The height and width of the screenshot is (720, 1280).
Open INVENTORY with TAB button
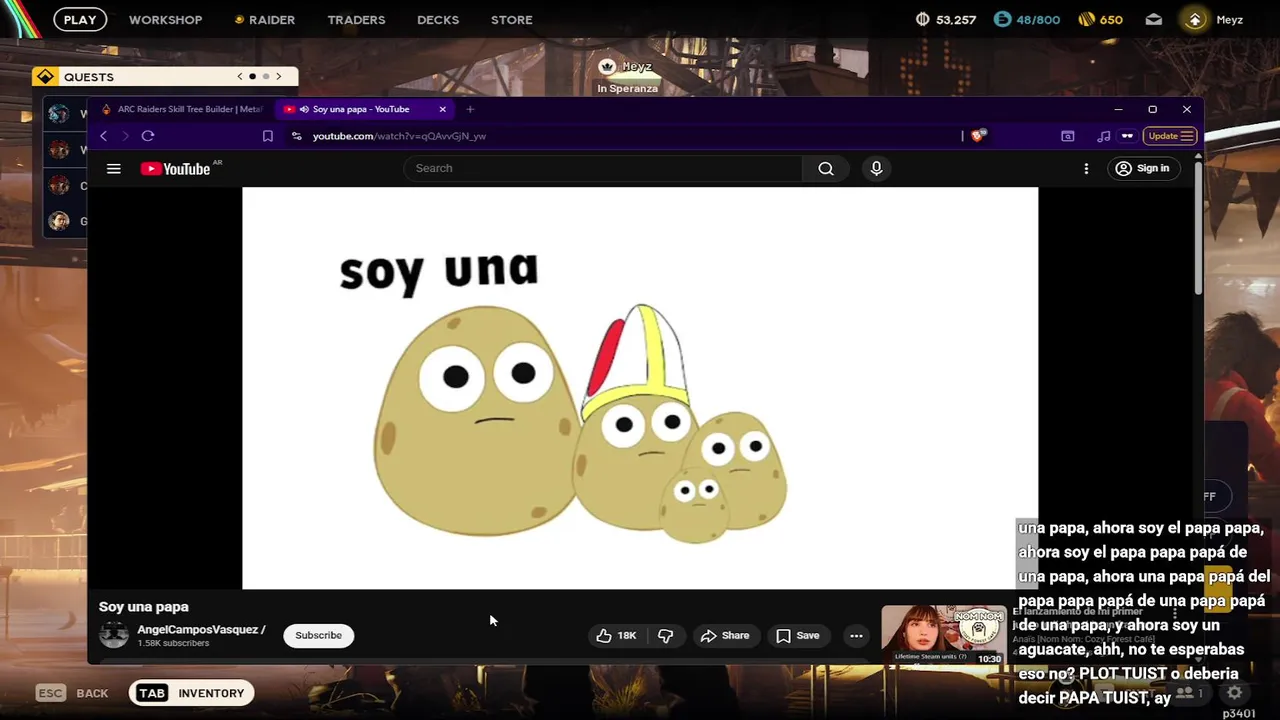point(193,693)
